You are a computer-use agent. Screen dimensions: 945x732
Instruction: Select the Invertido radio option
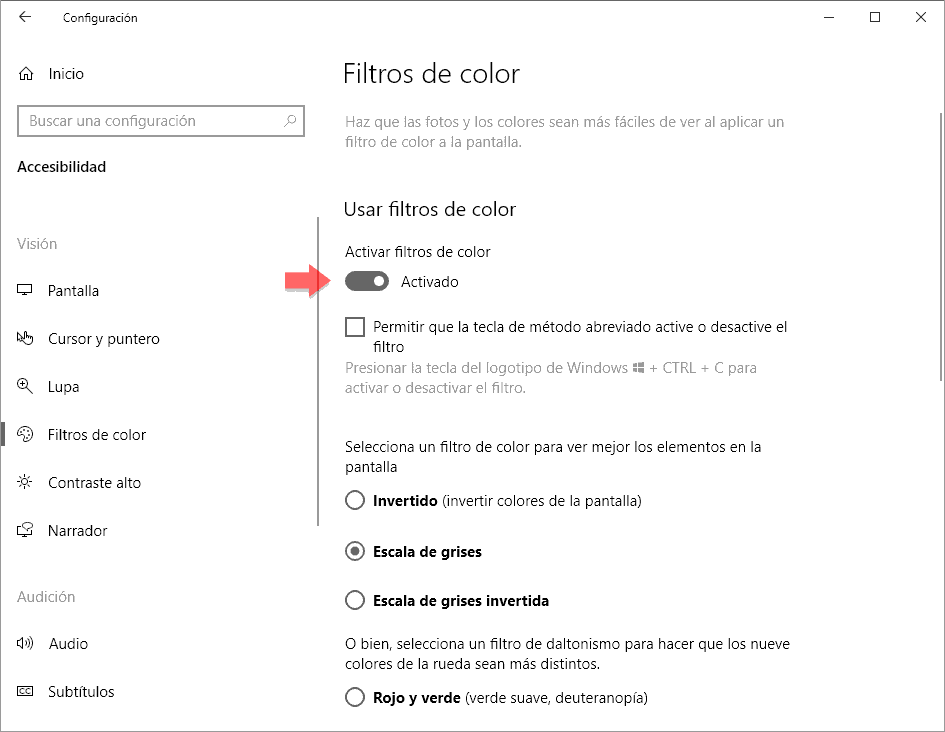tap(355, 500)
